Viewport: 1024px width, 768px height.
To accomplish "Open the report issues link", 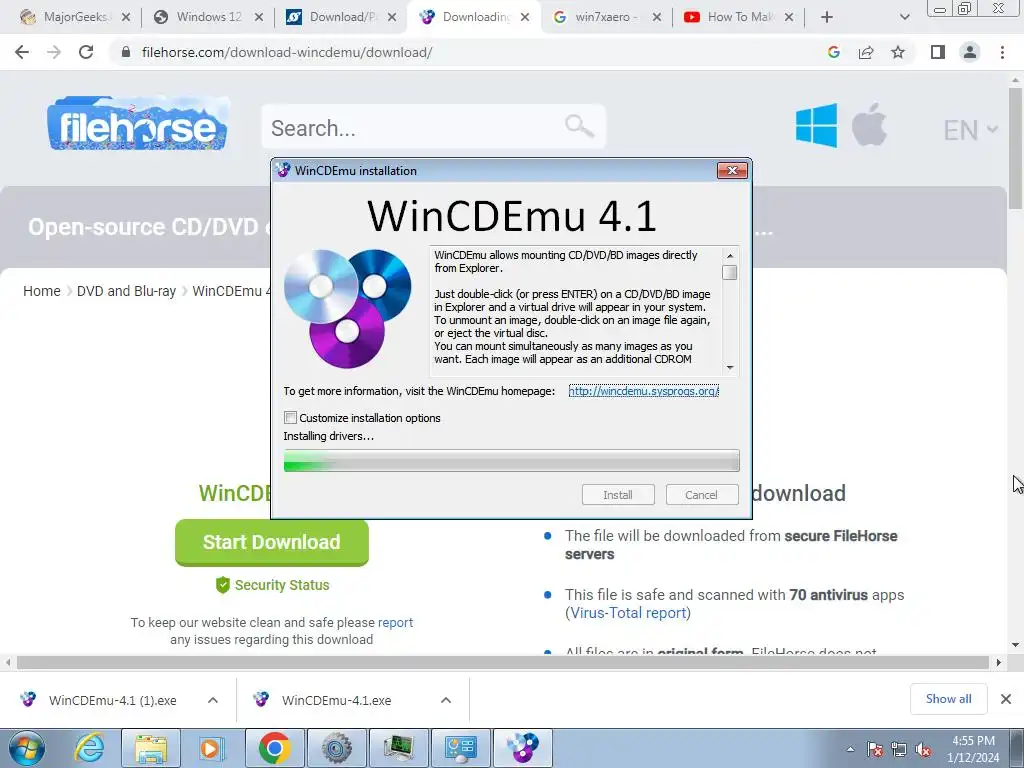I will (x=395, y=622).
